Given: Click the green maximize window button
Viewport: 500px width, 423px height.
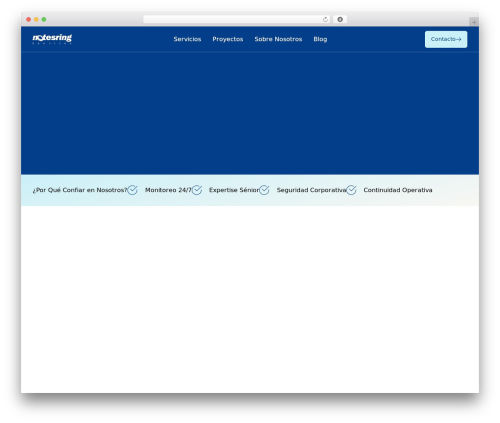Looking at the screenshot, I should coord(44,19).
